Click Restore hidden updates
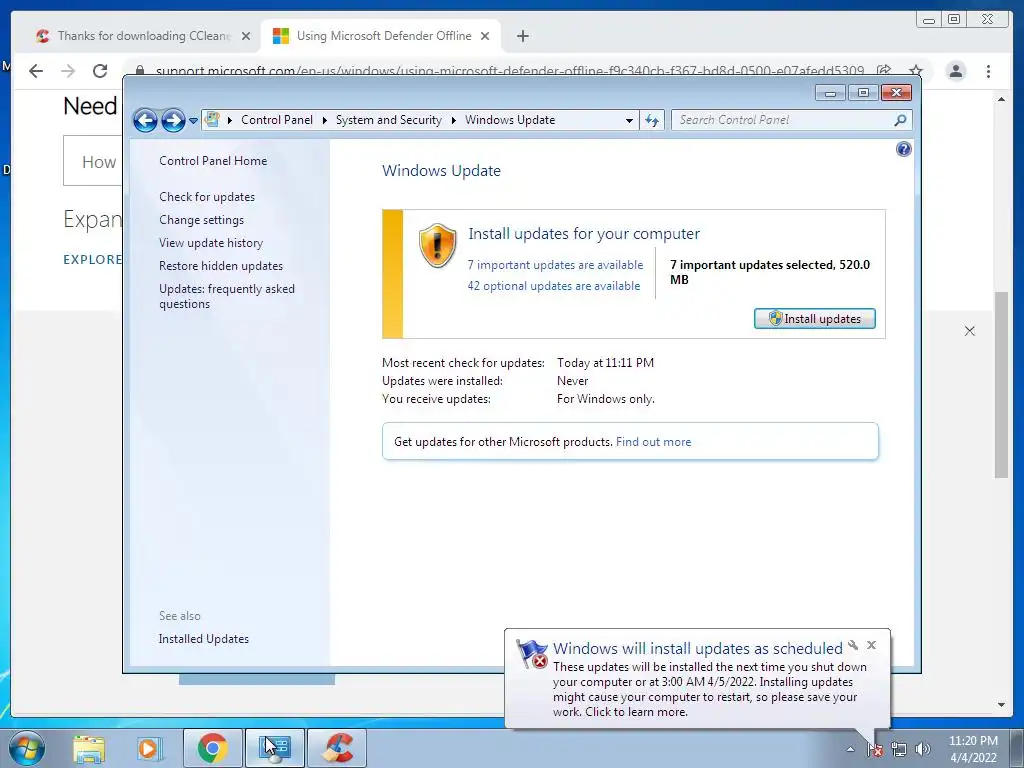1024x768 pixels. tap(221, 266)
